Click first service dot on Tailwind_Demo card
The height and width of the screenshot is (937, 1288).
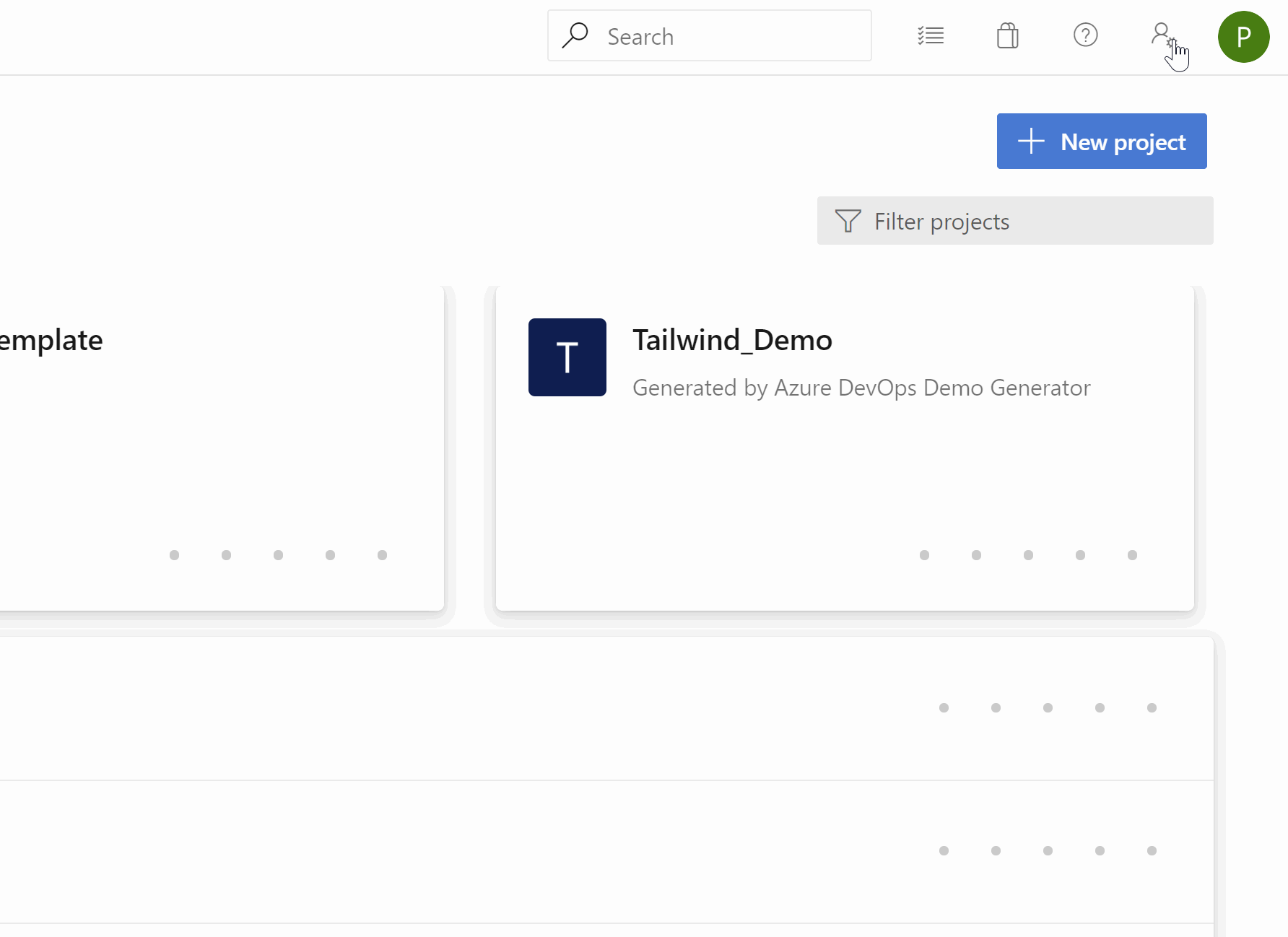point(924,555)
